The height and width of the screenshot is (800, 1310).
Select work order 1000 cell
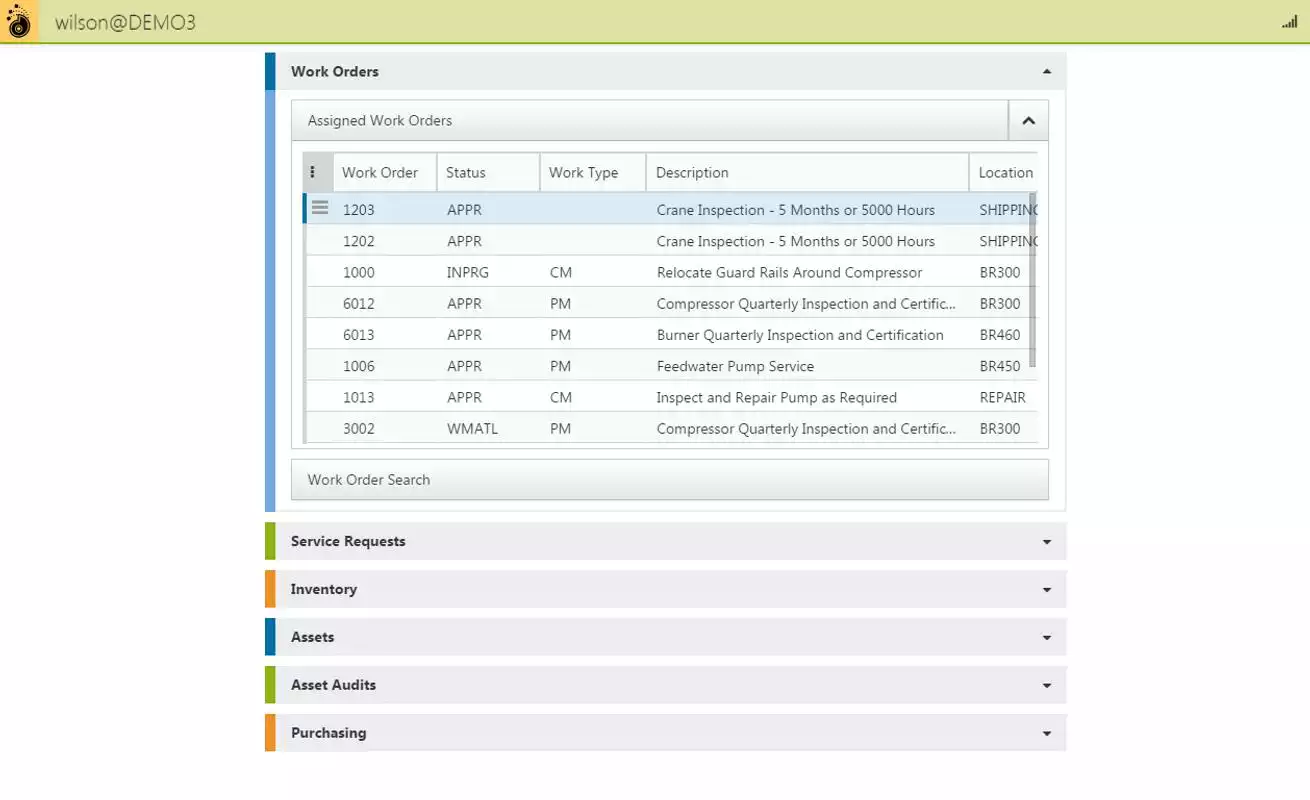358,272
